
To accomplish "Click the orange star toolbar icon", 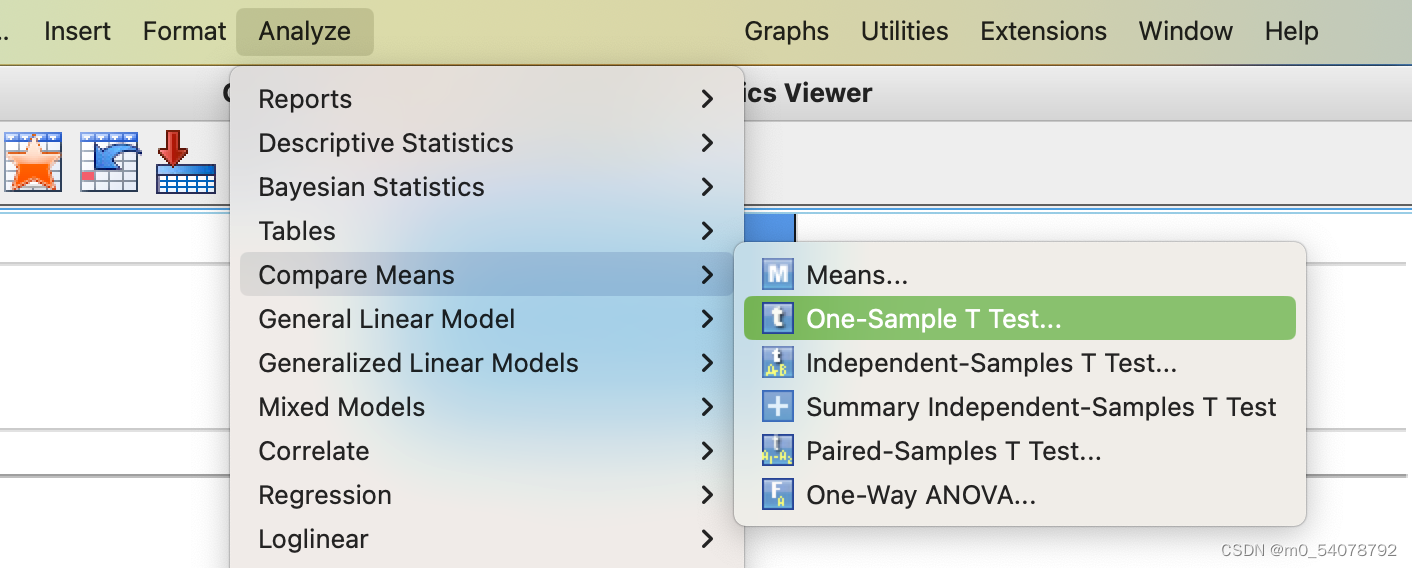I will click(34, 162).
